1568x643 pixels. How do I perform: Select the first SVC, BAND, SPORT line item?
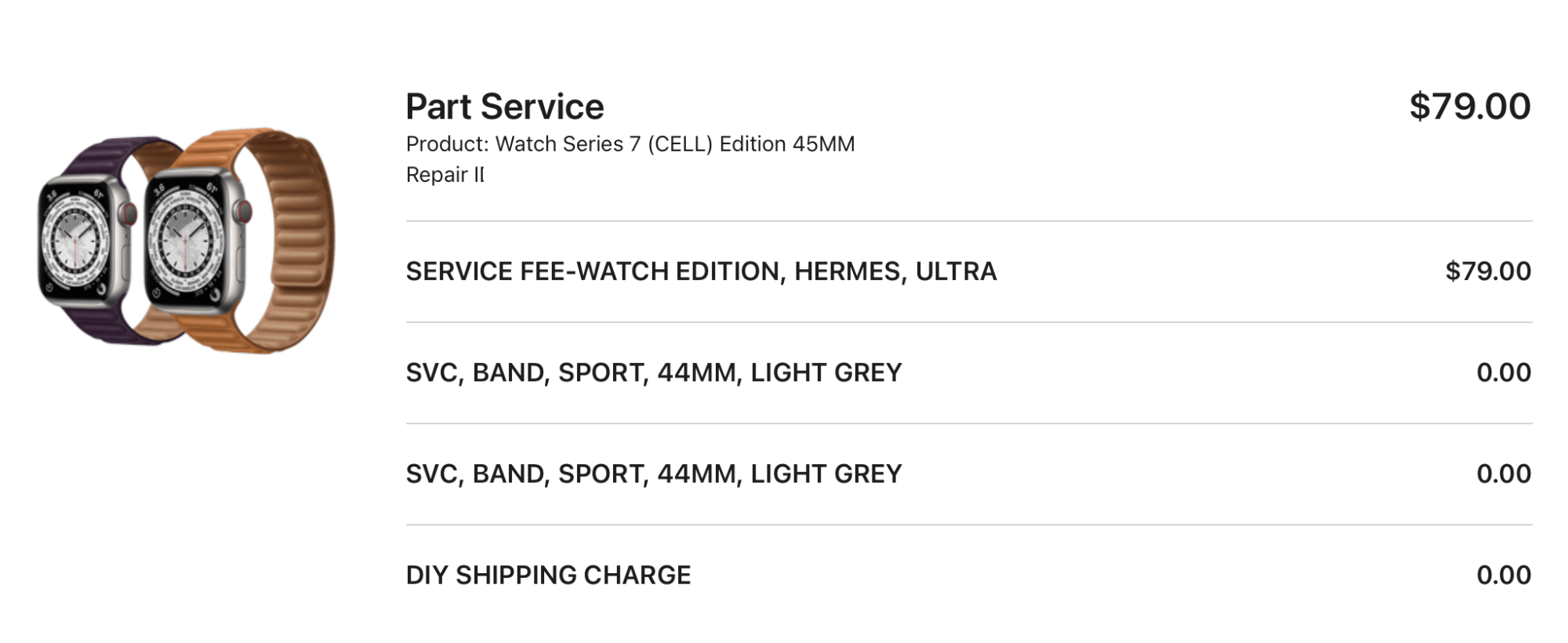(653, 372)
